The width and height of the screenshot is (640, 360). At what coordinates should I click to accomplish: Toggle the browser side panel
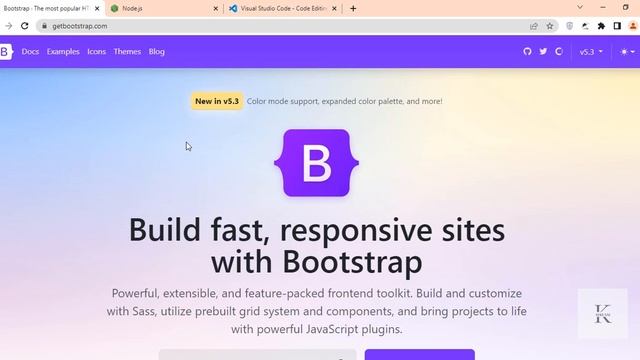coord(617,26)
